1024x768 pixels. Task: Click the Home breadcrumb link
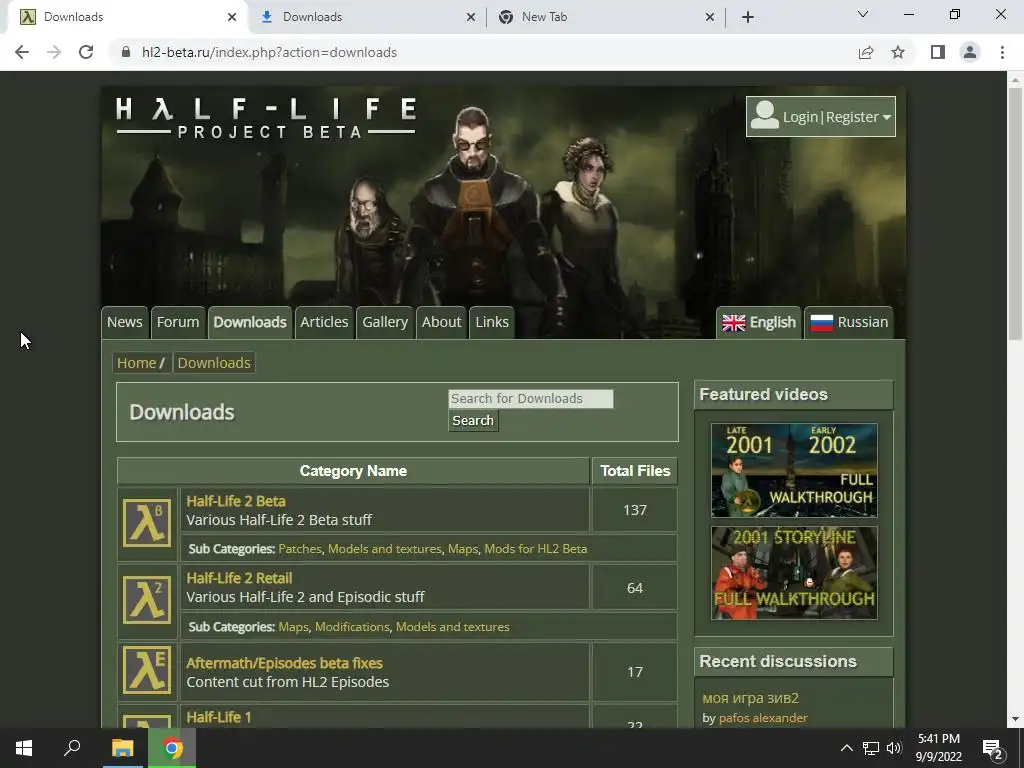(136, 362)
